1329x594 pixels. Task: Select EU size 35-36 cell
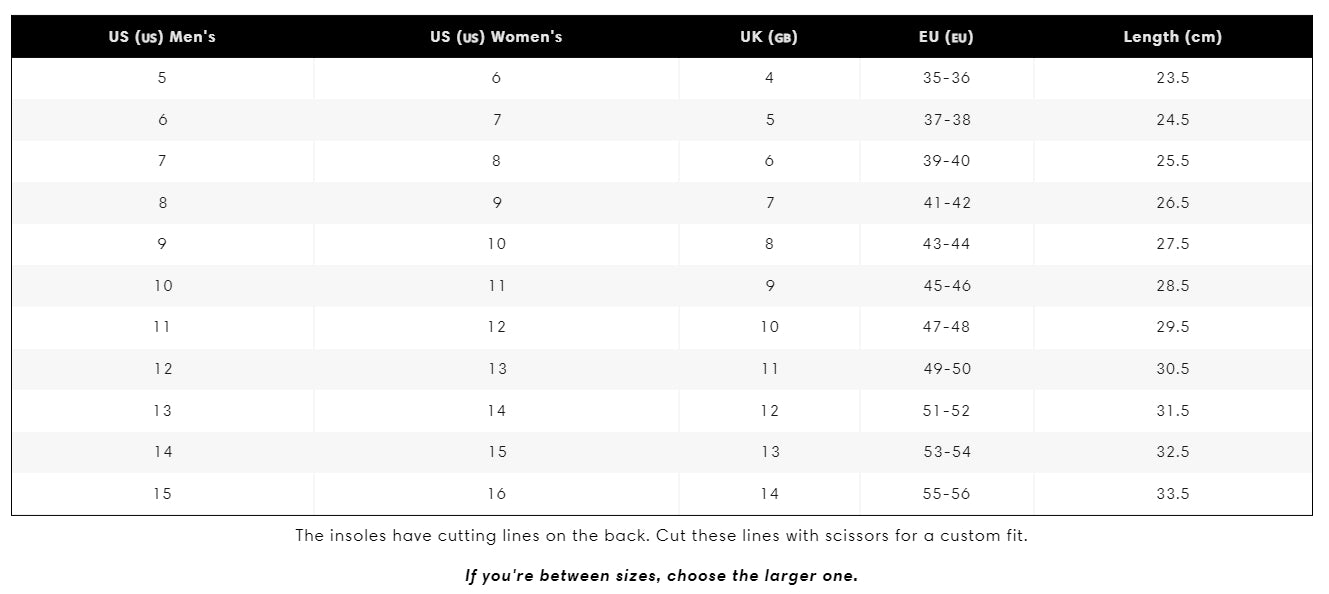(946, 78)
